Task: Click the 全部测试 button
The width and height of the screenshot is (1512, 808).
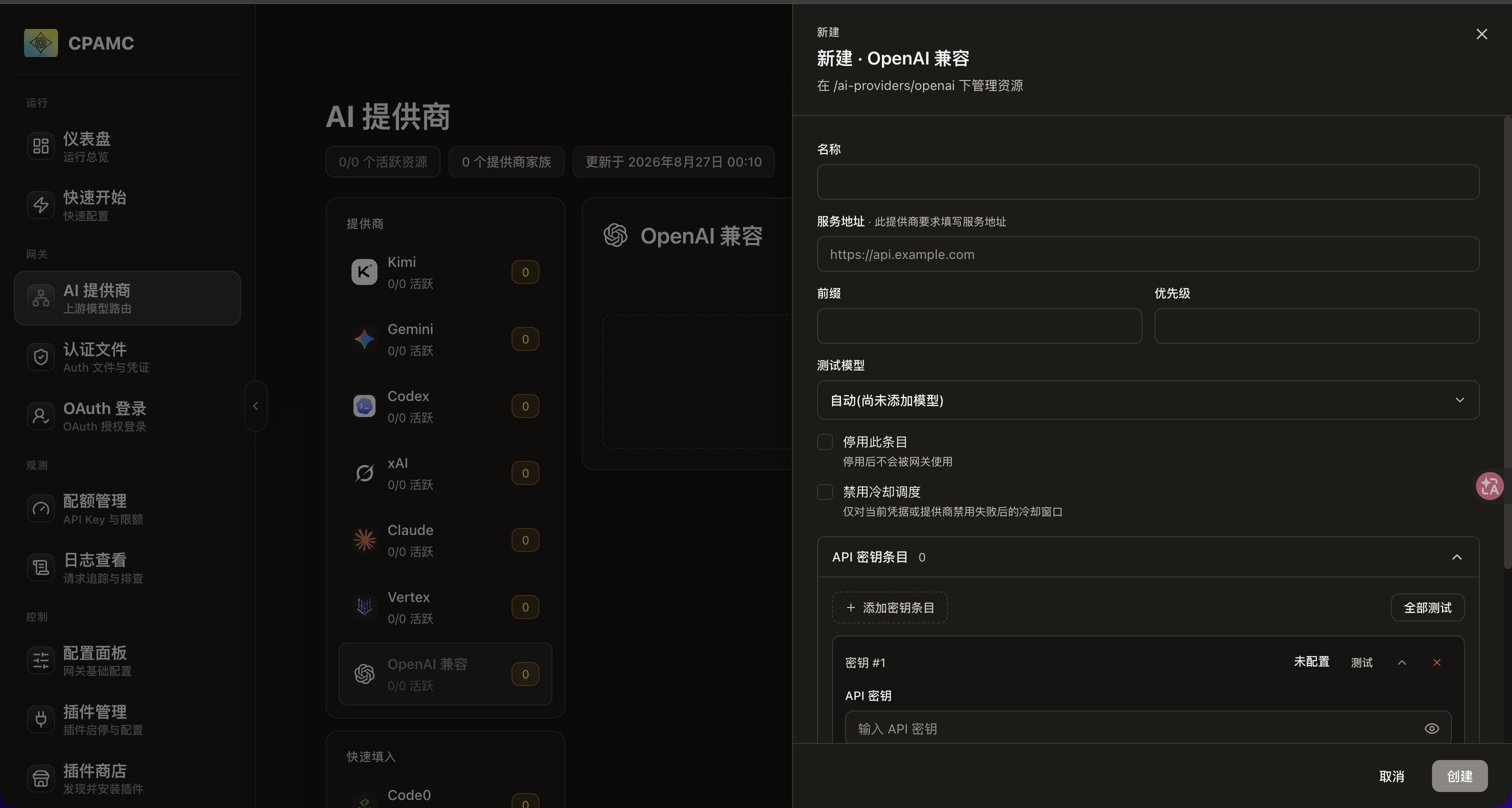Action: coord(1427,607)
